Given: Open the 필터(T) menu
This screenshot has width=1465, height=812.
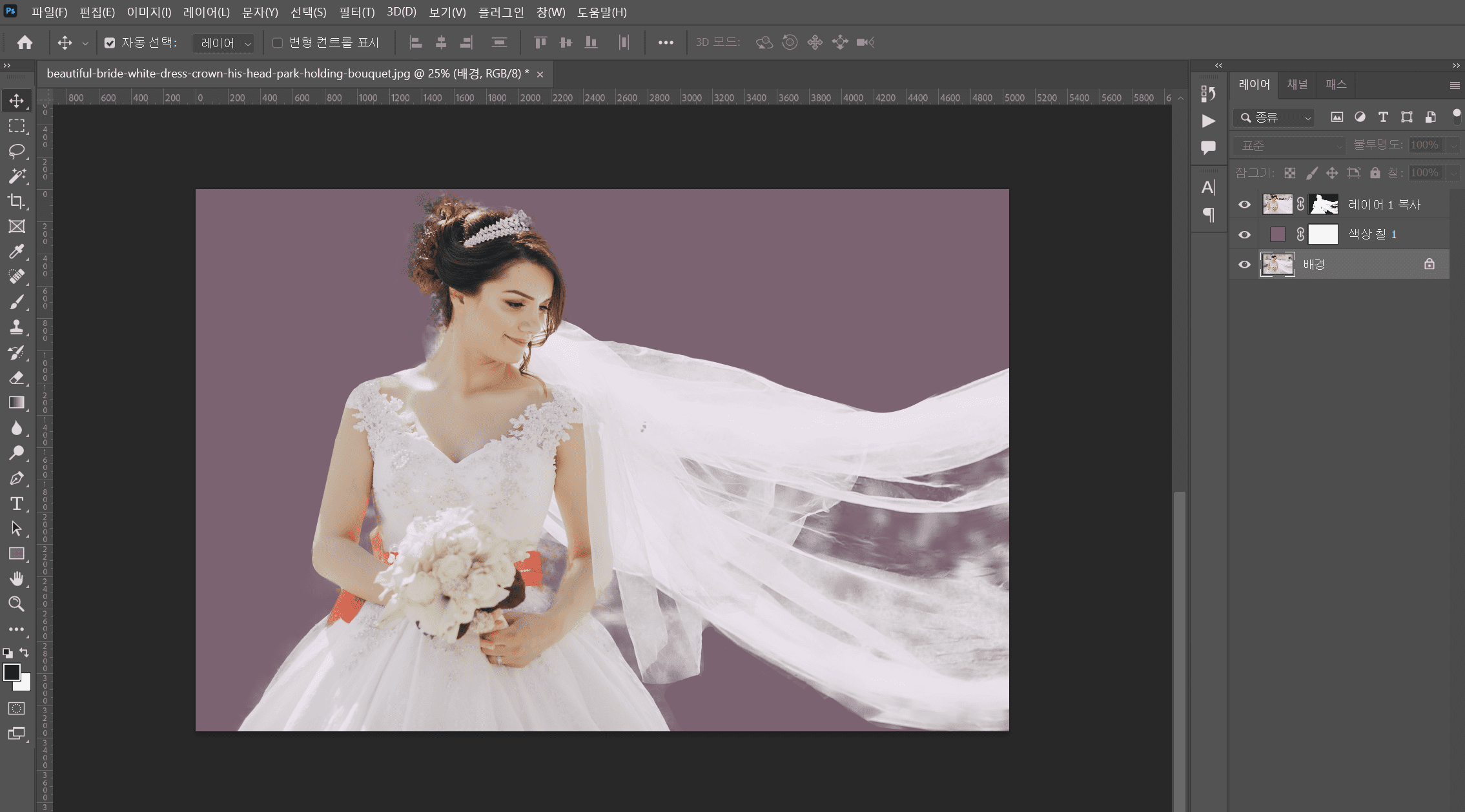Looking at the screenshot, I should pyautogui.click(x=356, y=12).
